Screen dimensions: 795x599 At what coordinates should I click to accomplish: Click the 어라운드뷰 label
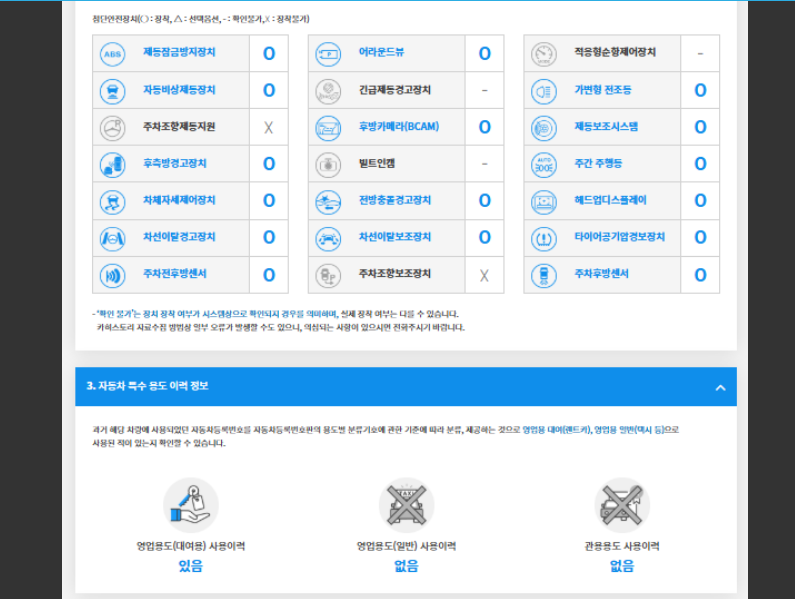(x=381, y=52)
